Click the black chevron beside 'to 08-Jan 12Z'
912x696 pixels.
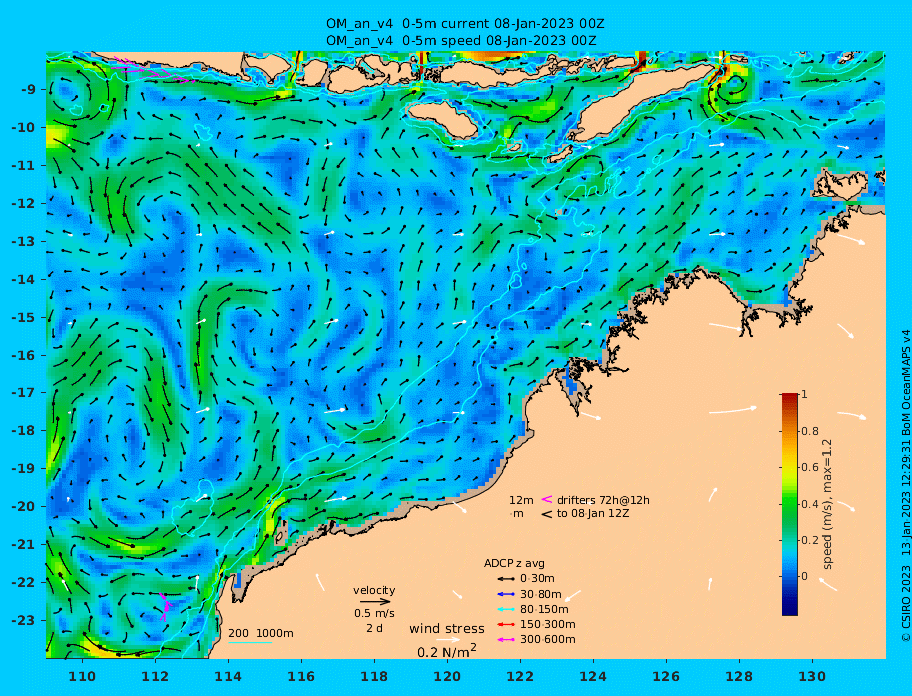point(547,514)
